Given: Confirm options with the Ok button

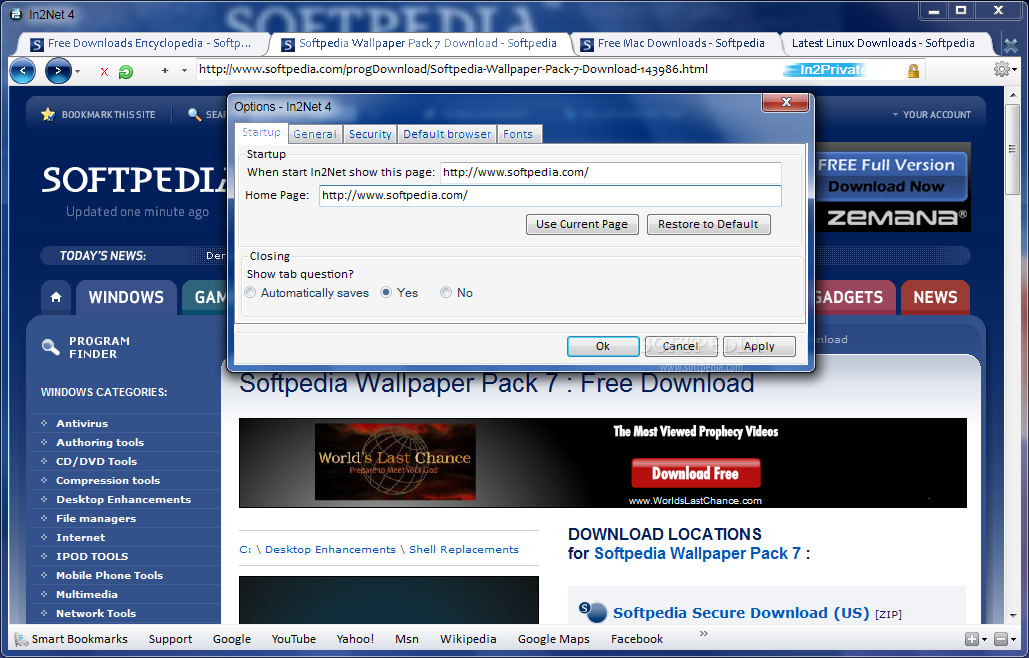Looking at the screenshot, I should click(x=603, y=346).
